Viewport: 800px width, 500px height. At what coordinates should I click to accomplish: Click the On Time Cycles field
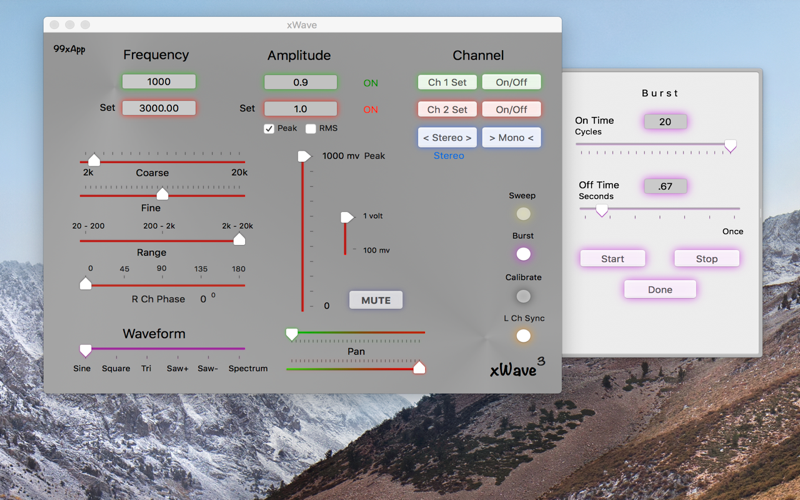665,122
